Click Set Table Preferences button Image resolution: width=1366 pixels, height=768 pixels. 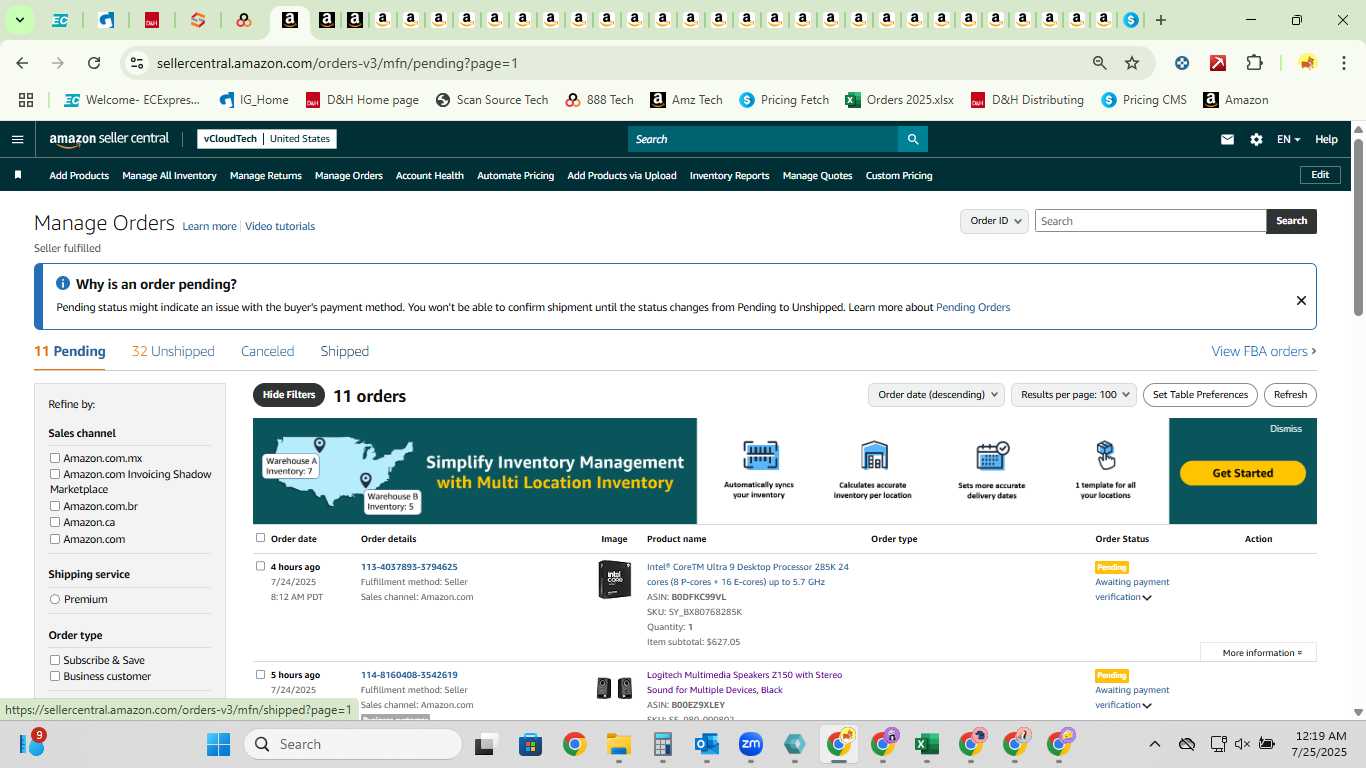pyautogui.click(x=1200, y=395)
